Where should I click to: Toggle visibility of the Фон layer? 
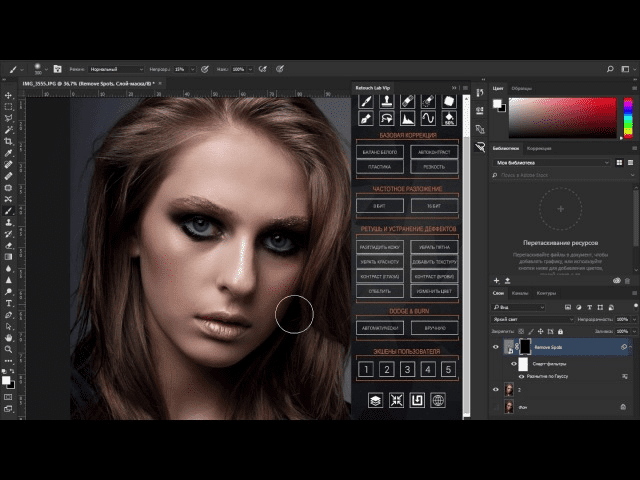[496, 407]
